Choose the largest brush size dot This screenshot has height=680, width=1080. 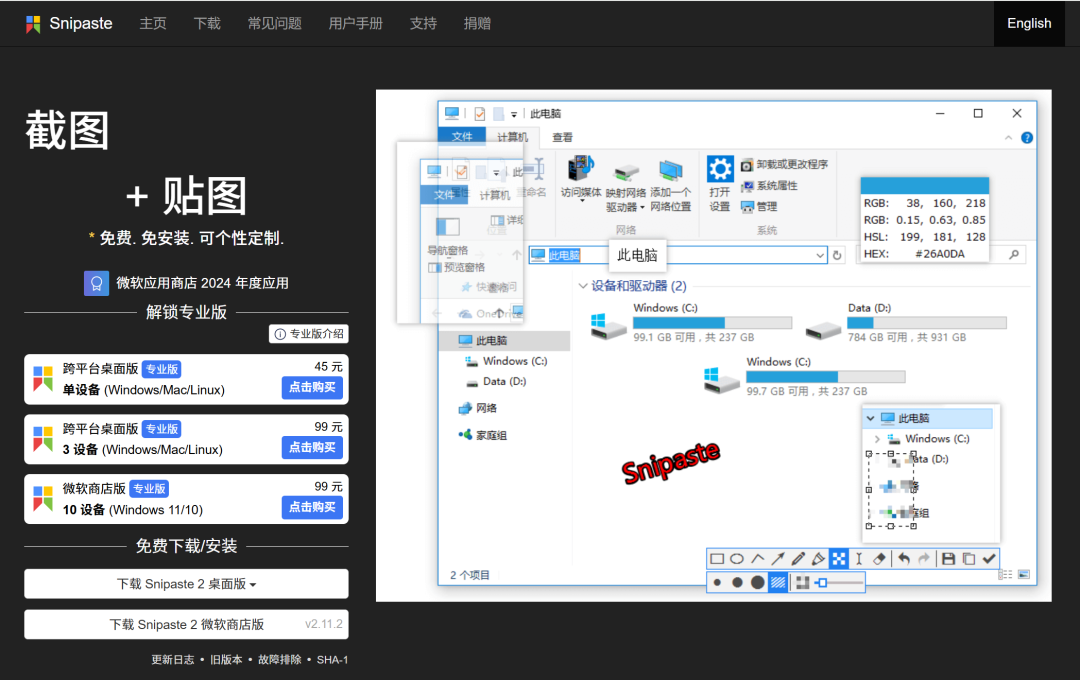[x=758, y=583]
